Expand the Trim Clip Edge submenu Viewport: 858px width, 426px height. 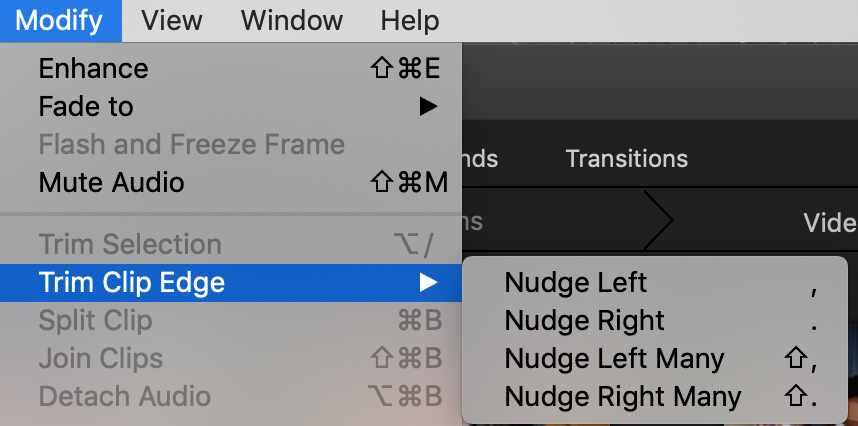click(131, 282)
